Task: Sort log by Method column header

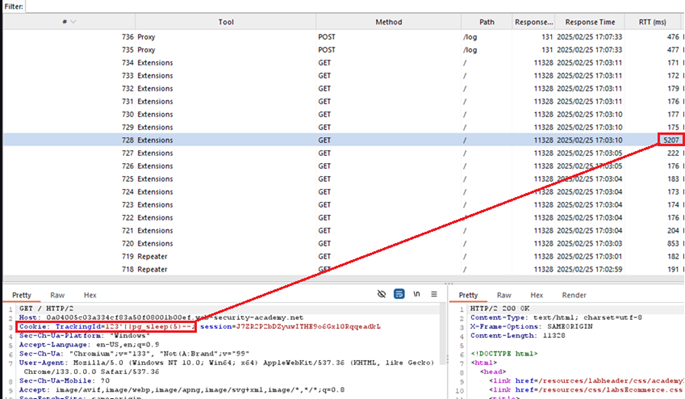Action: click(388, 22)
